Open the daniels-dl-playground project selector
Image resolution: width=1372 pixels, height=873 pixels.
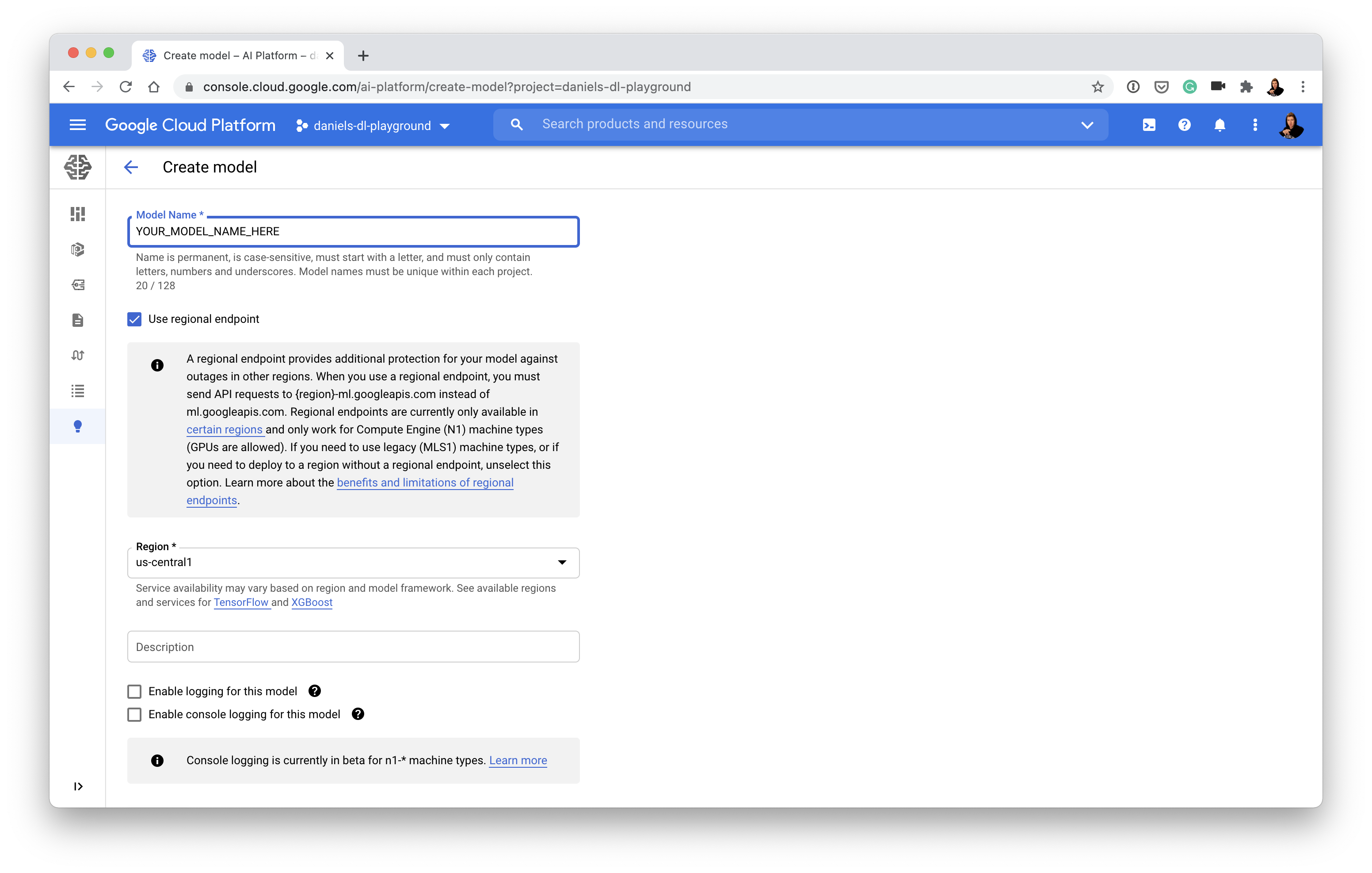(x=373, y=126)
